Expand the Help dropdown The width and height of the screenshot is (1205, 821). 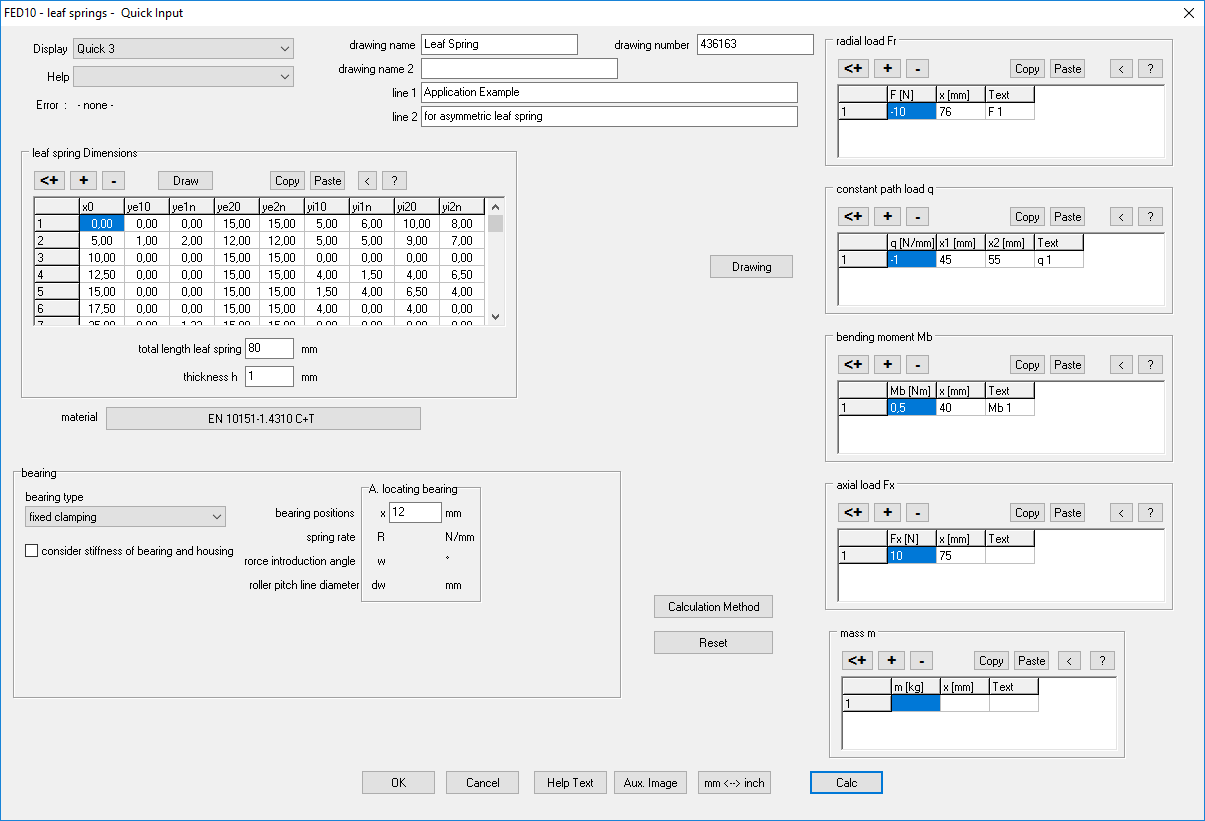[184, 77]
